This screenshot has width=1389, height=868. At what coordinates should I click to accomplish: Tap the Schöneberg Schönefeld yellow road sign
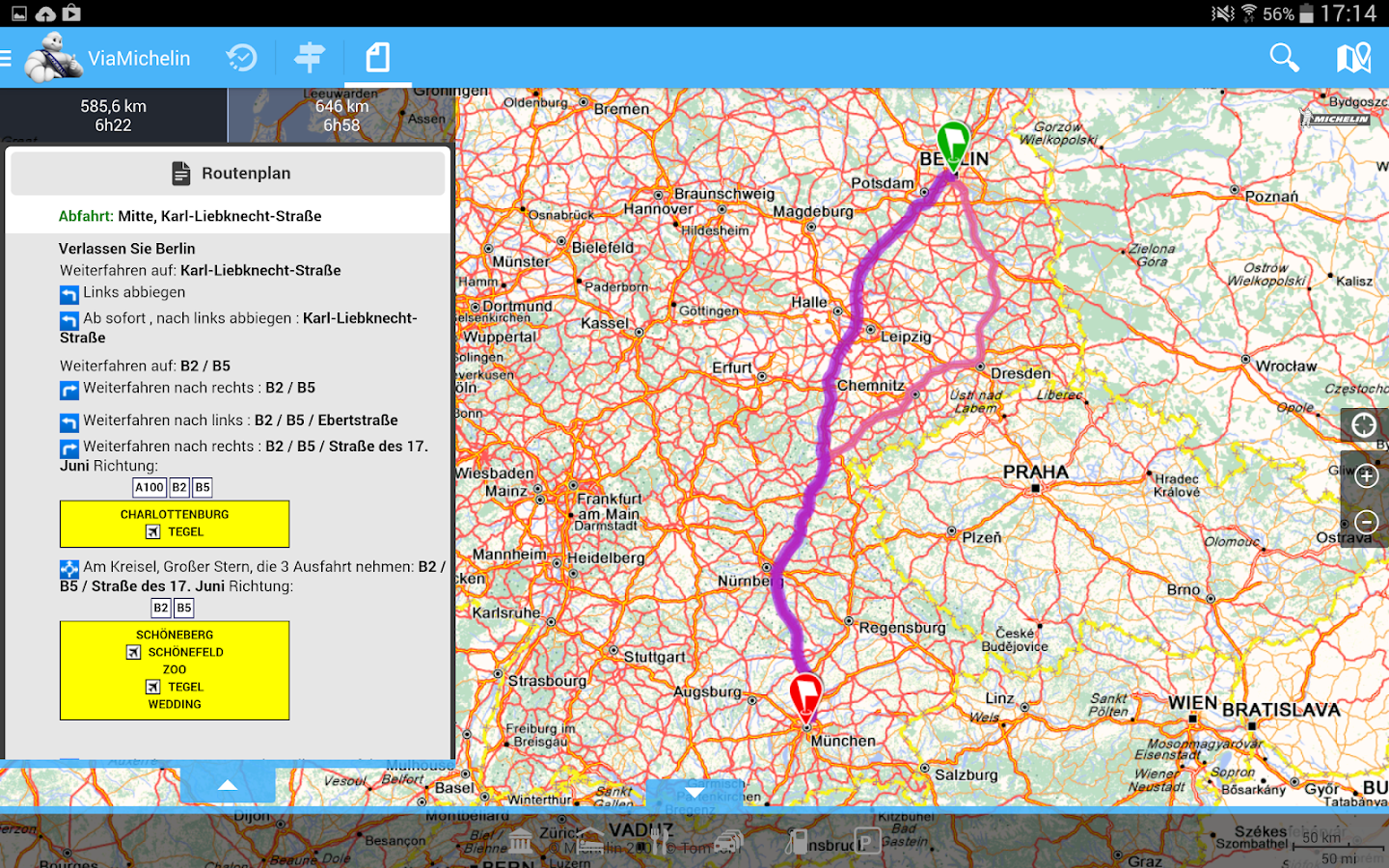click(175, 670)
